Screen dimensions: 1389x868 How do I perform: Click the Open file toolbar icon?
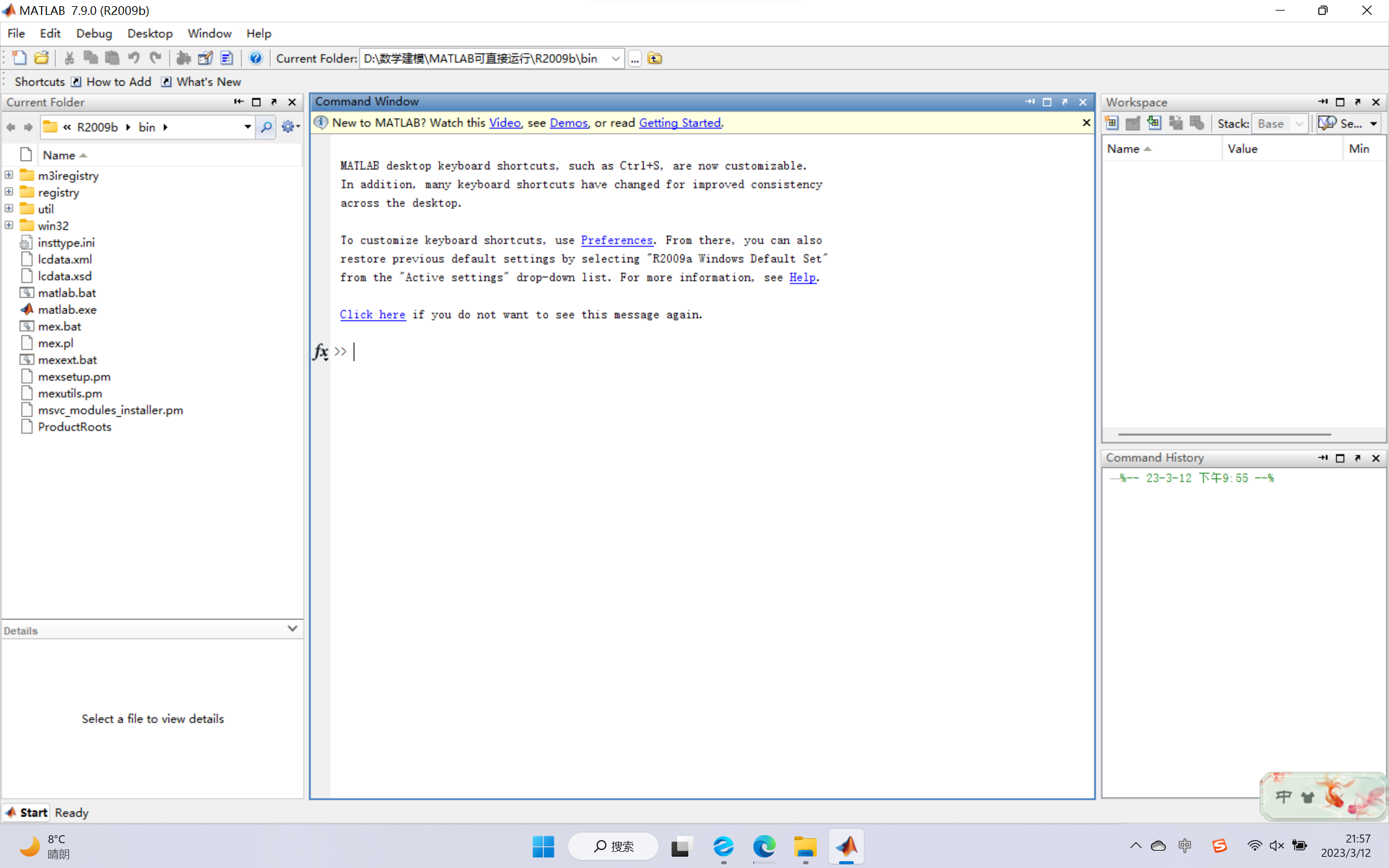[42, 58]
